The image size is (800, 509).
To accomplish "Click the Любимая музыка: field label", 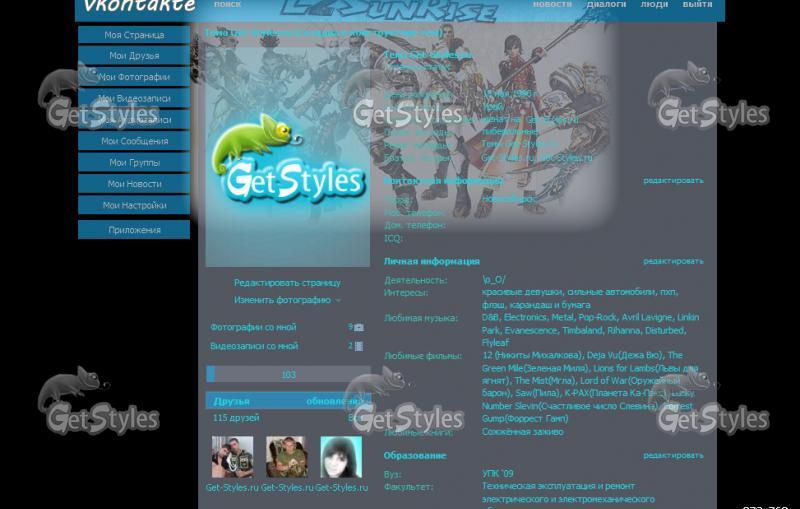I will click(x=421, y=318).
